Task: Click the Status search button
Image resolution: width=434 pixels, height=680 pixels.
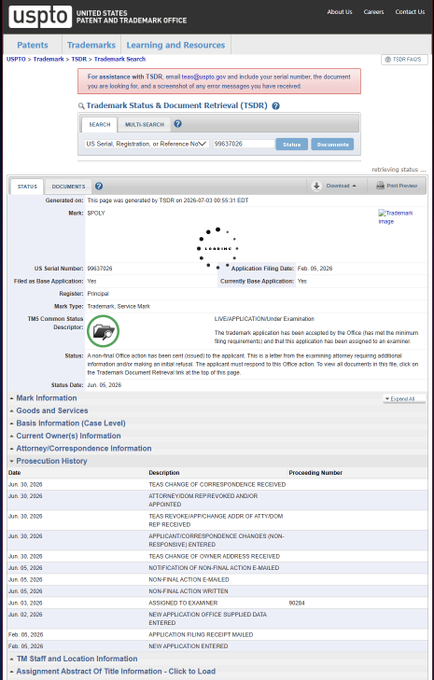Action: pos(292,144)
